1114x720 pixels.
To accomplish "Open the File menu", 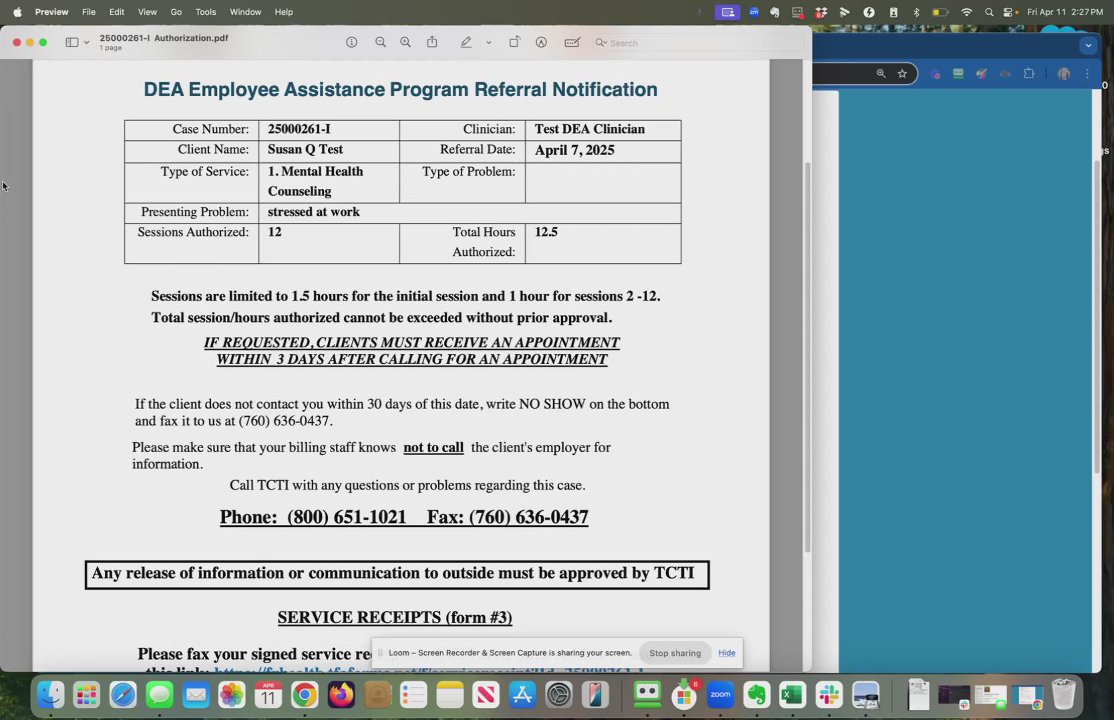I will click(x=89, y=12).
